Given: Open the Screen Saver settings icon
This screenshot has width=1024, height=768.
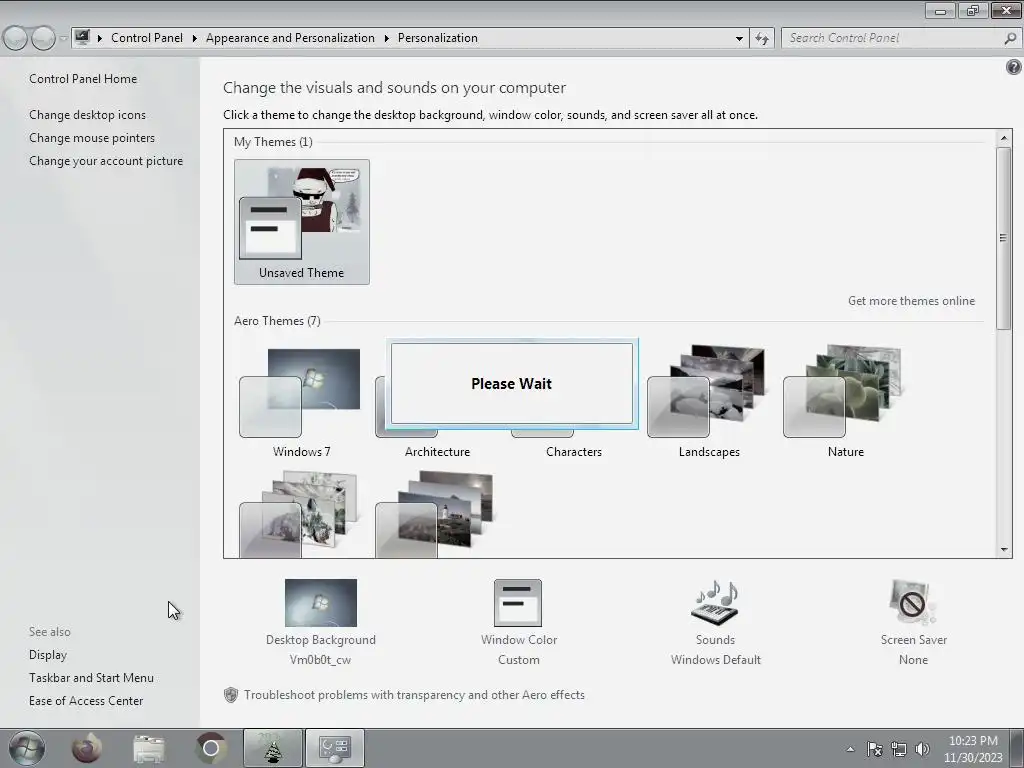Looking at the screenshot, I should 913,603.
